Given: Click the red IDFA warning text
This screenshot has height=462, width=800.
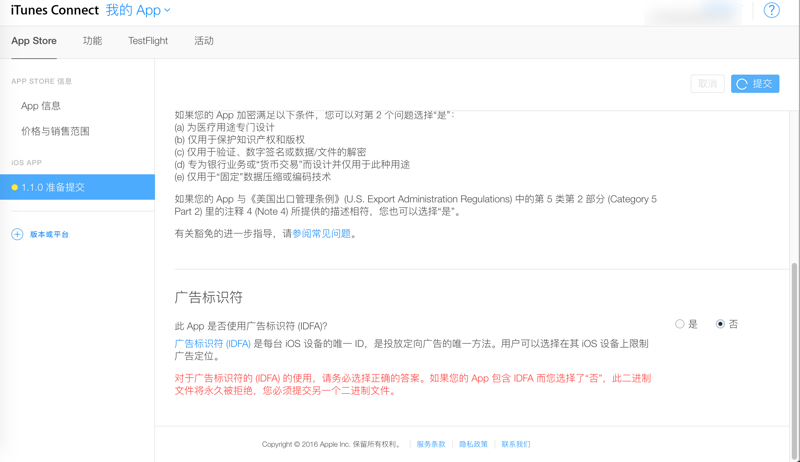Looking at the screenshot, I should [x=413, y=384].
